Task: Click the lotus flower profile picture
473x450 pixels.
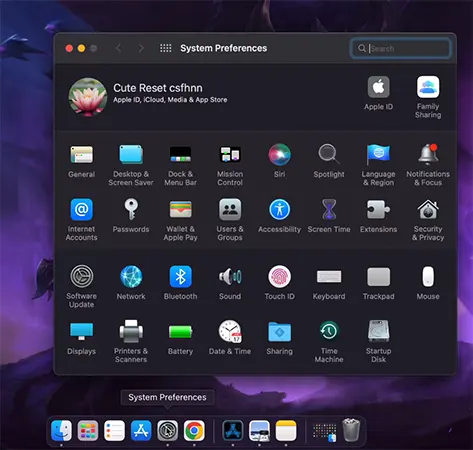Action: [x=88, y=97]
